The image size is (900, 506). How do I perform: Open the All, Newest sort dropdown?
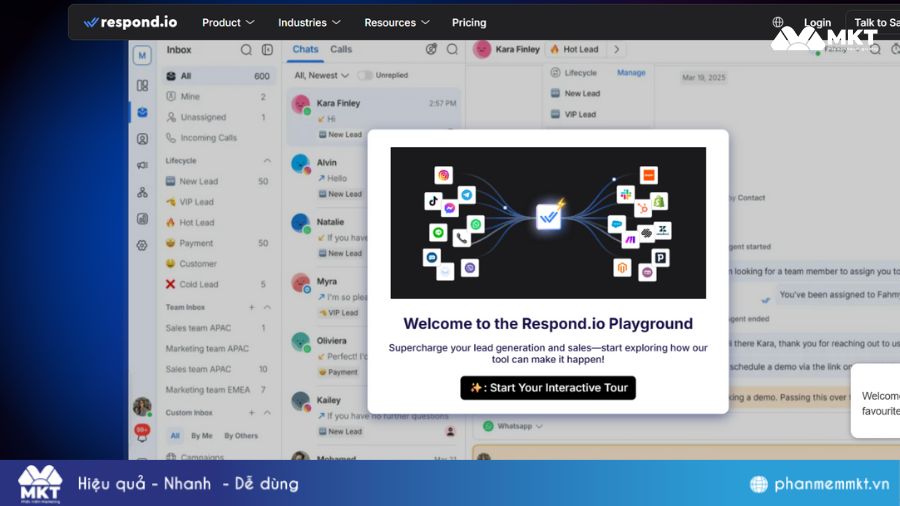321,75
